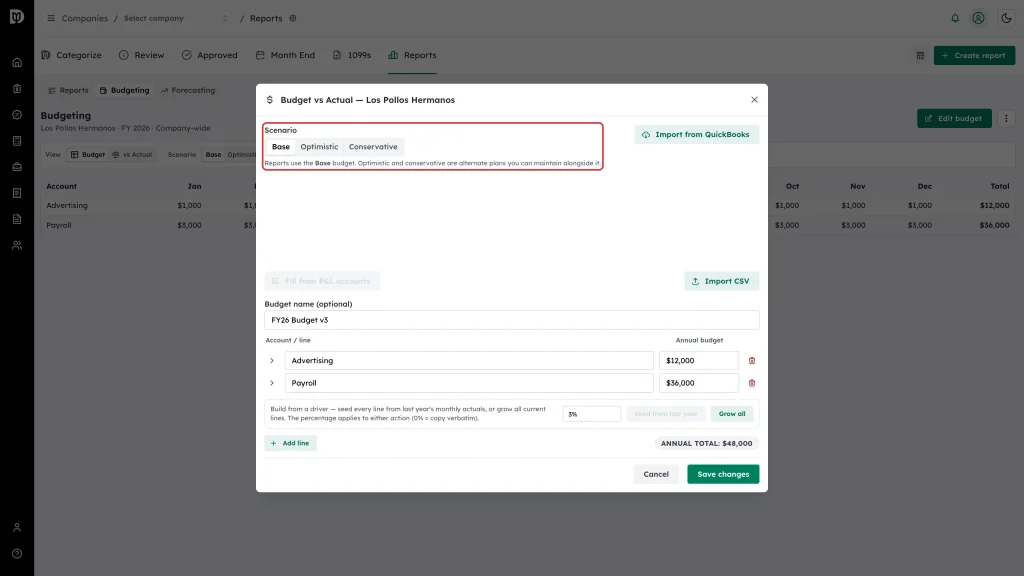The height and width of the screenshot is (576, 1024).
Task: Click the grid layout icon near Create report
Action: pyautogui.click(x=920, y=56)
